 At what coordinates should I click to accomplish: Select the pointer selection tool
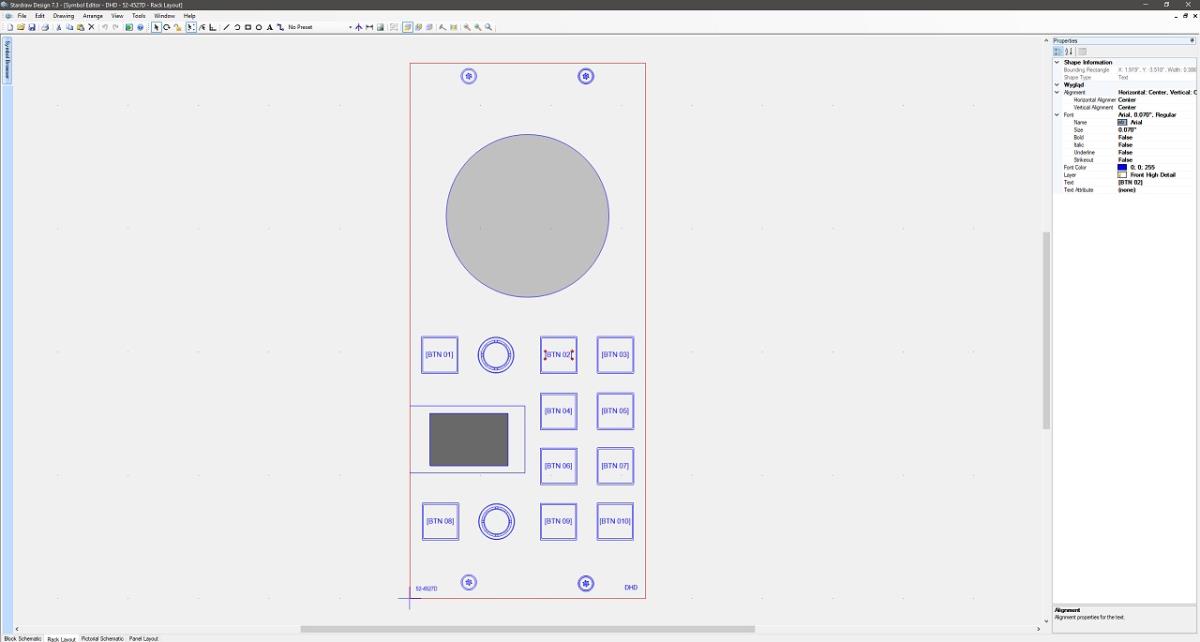pos(156,27)
